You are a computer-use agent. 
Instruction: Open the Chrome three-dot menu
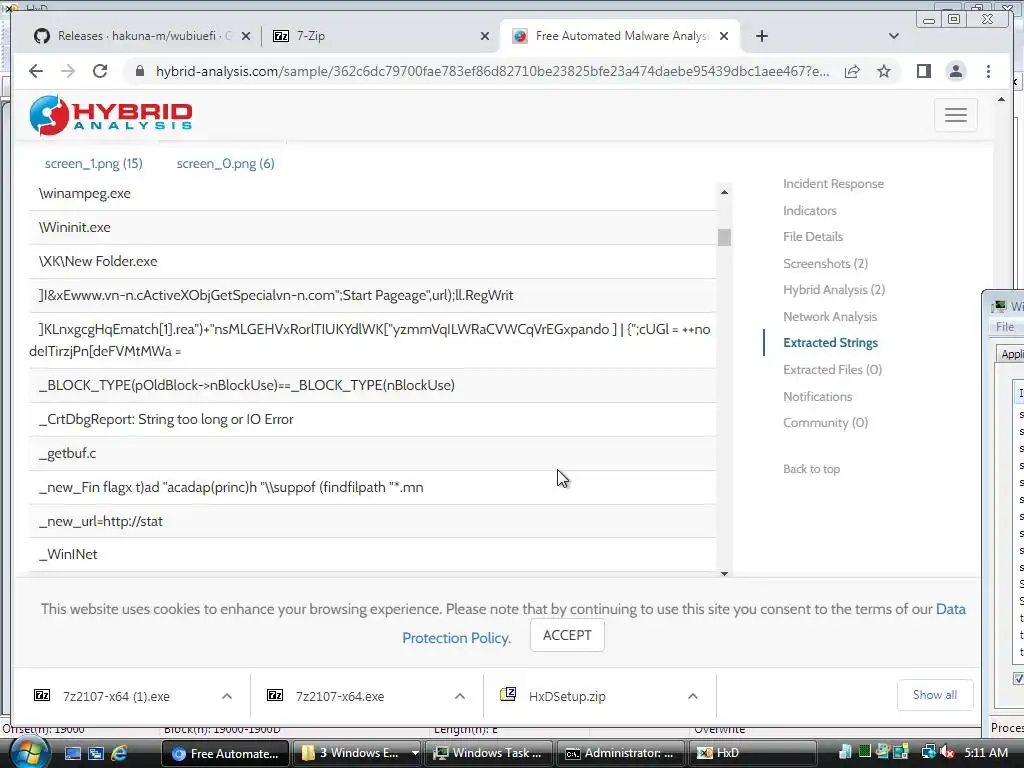coord(988,71)
